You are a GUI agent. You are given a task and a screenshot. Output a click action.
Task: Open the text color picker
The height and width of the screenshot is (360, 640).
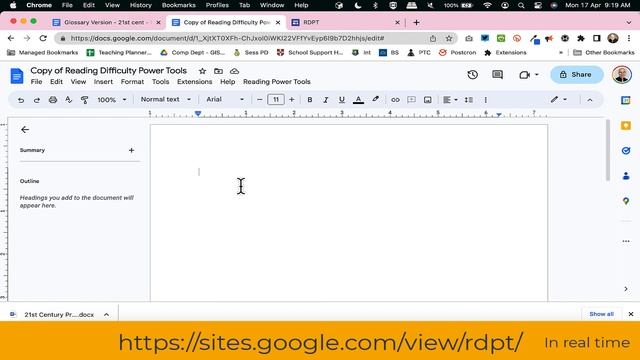[x=358, y=100]
